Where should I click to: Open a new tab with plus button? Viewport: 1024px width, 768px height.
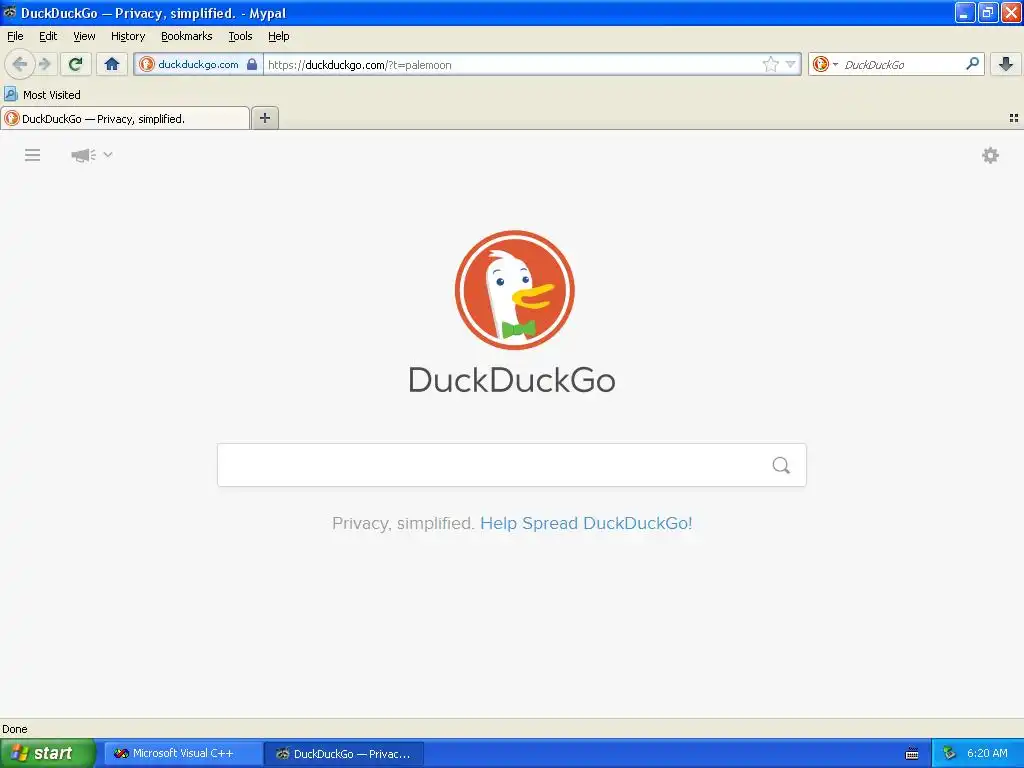tap(264, 118)
